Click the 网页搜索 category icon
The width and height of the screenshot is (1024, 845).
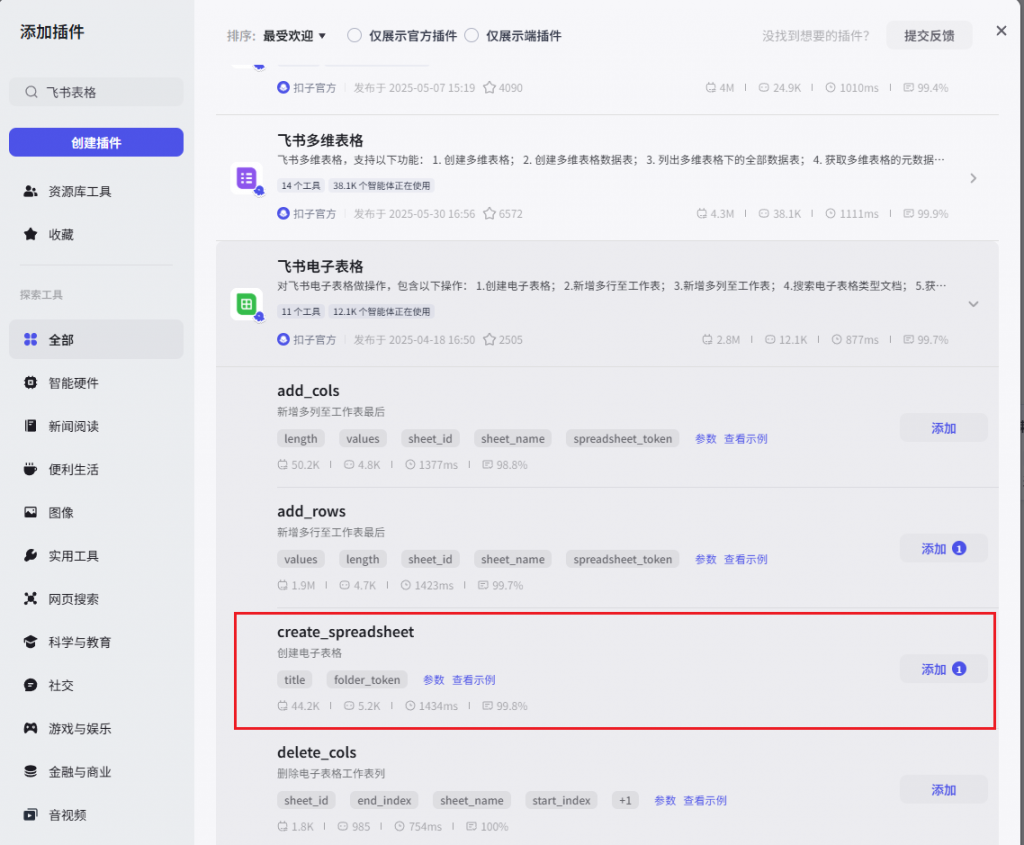click(31, 599)
